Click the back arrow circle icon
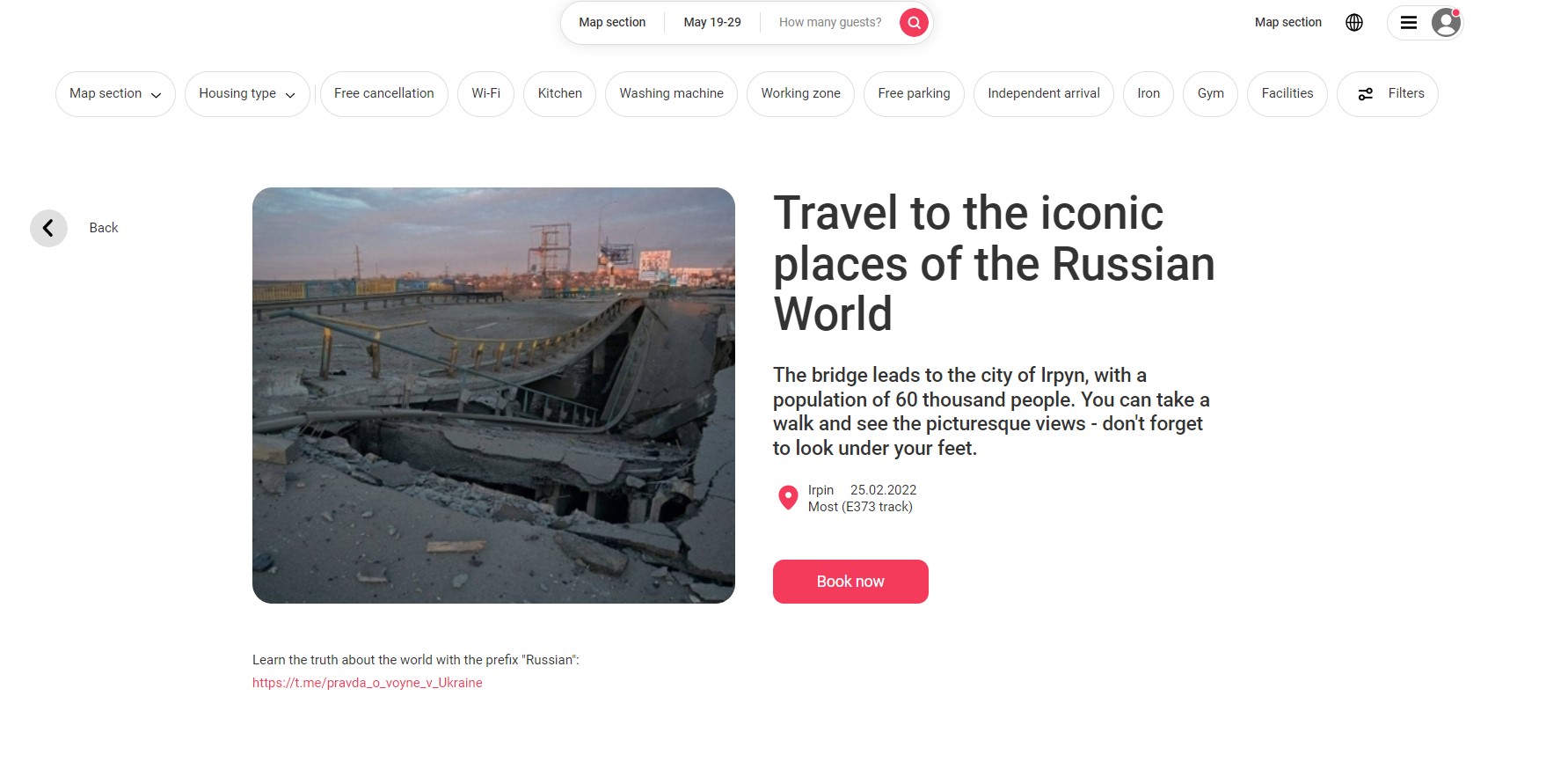The image size is (1568, 762). coord(48,228)
